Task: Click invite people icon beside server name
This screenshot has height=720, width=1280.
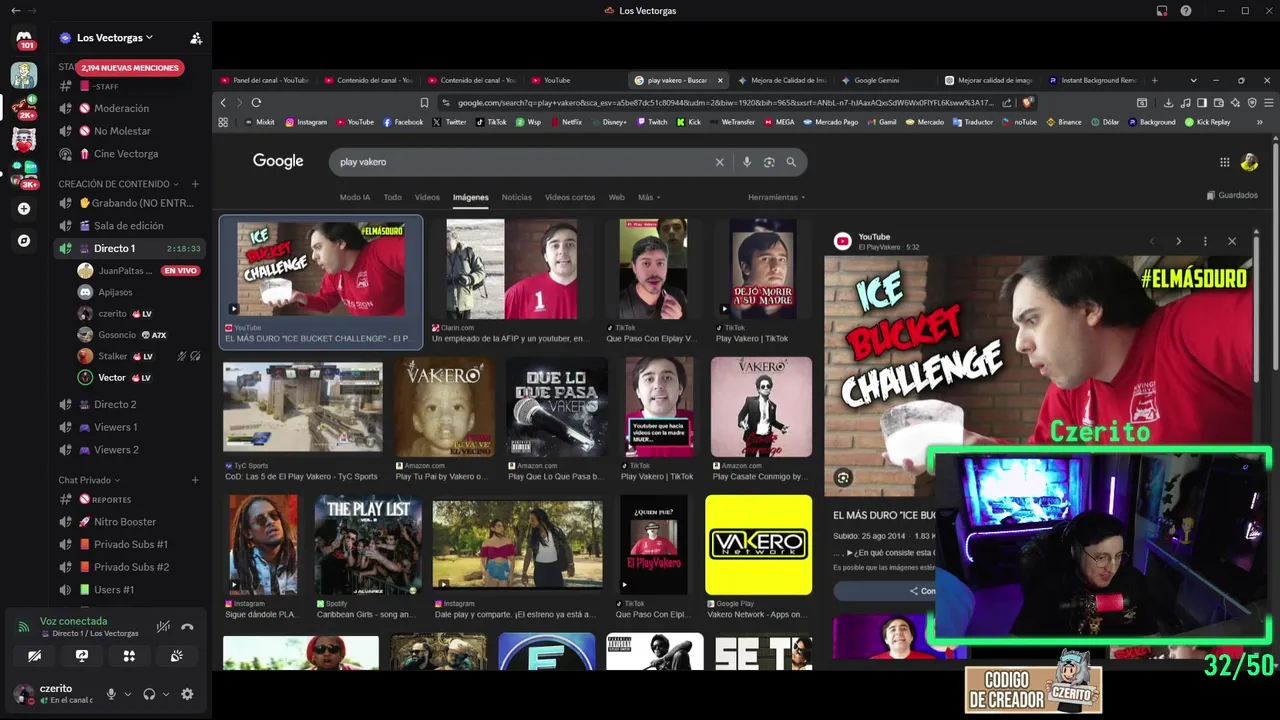Action: coord(196,38)
